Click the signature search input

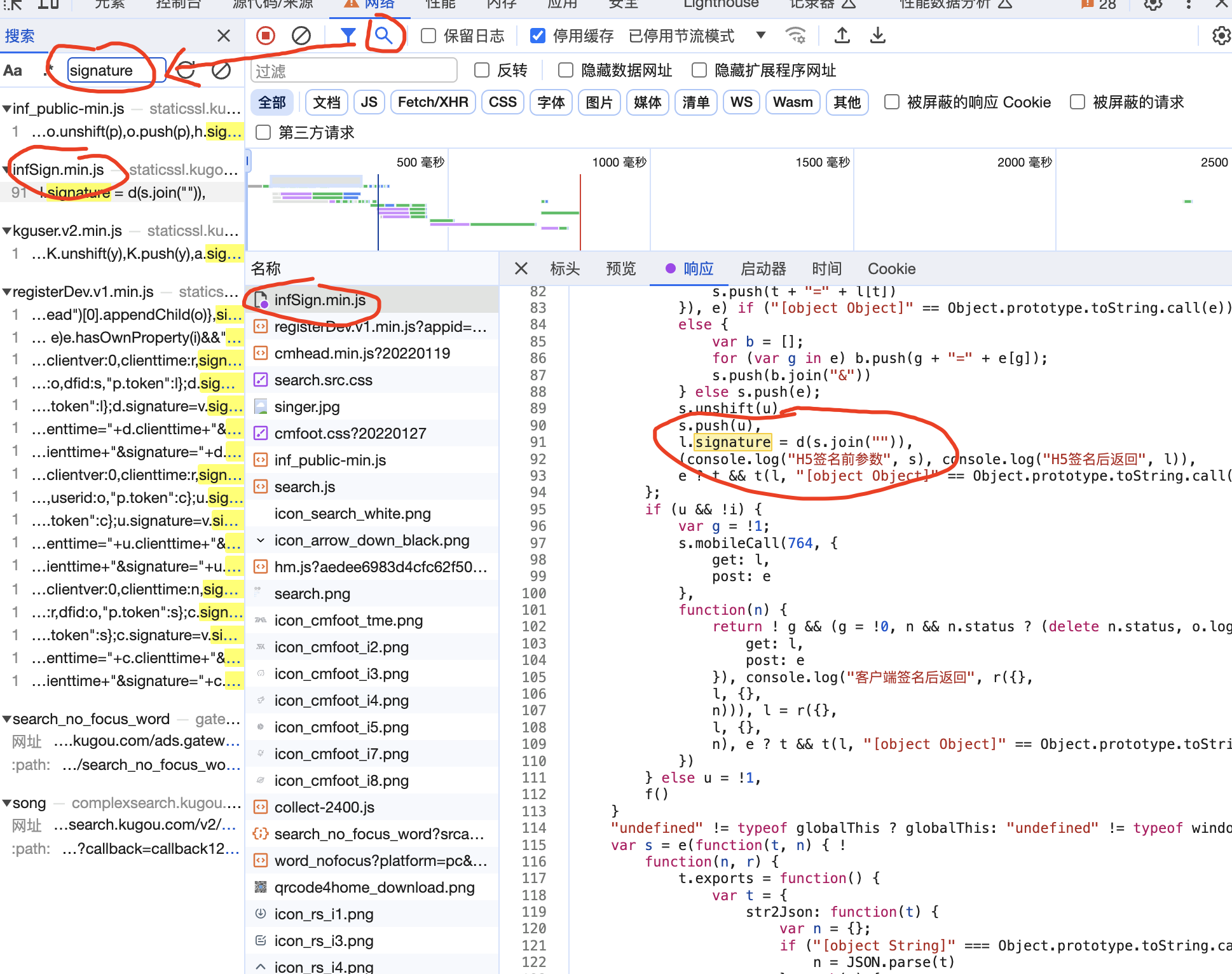pos(116,71)
